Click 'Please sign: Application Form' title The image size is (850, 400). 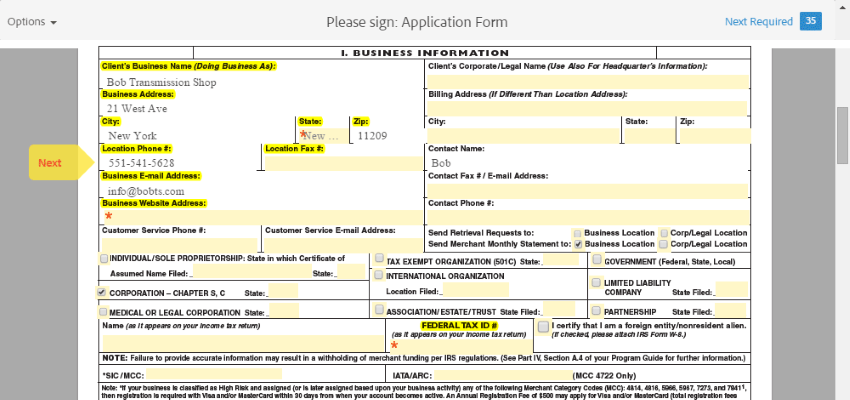click(x=417, y=22)
